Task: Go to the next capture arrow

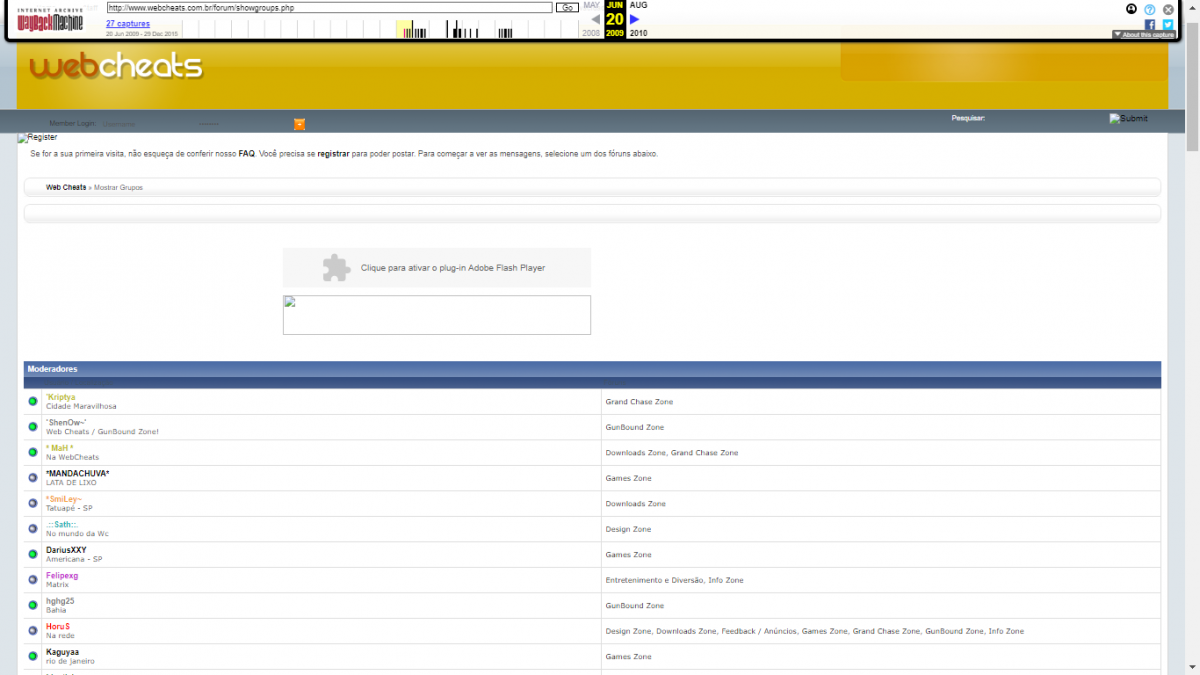Action: (x=634, y=19)
